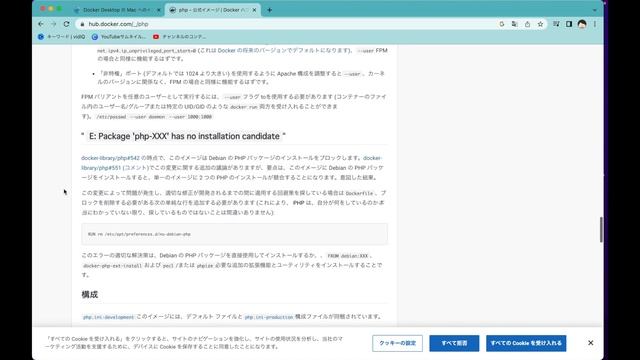640x360 pixels.
Task: Click the php.ini-development code text
Action: 108,317
